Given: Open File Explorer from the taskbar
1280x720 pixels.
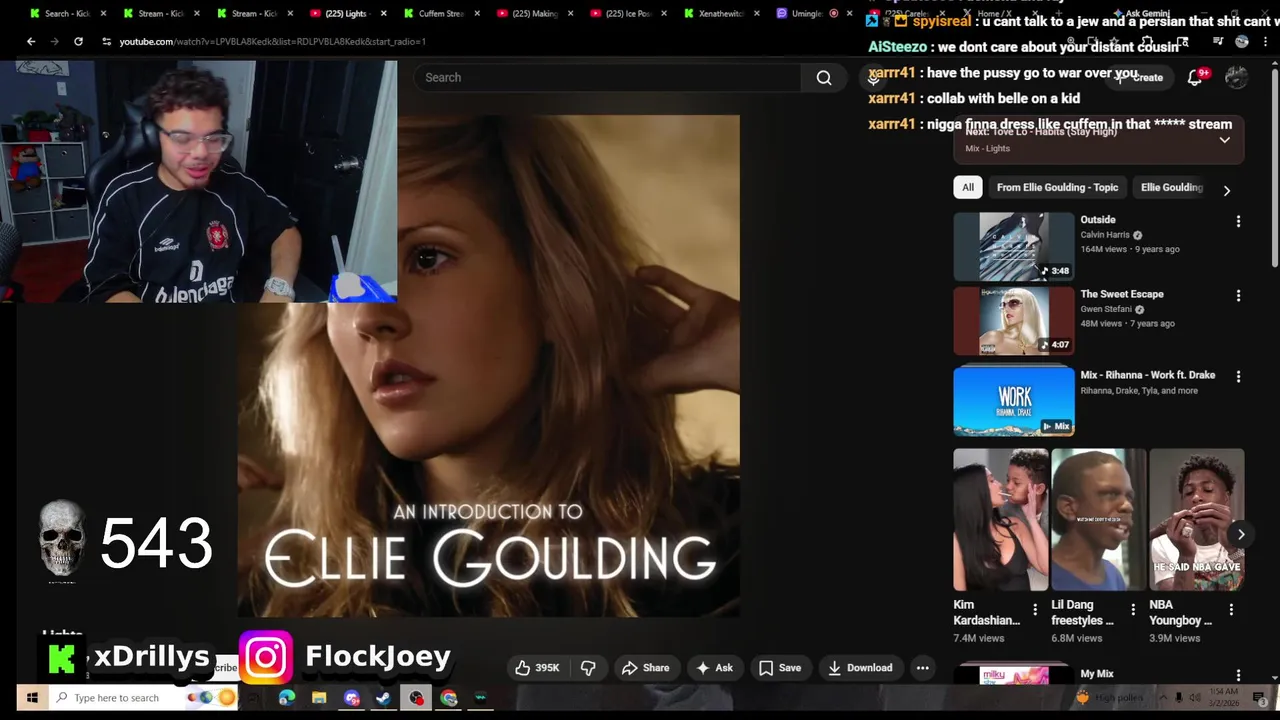Looking at the screenshot, I should (319, 698).
